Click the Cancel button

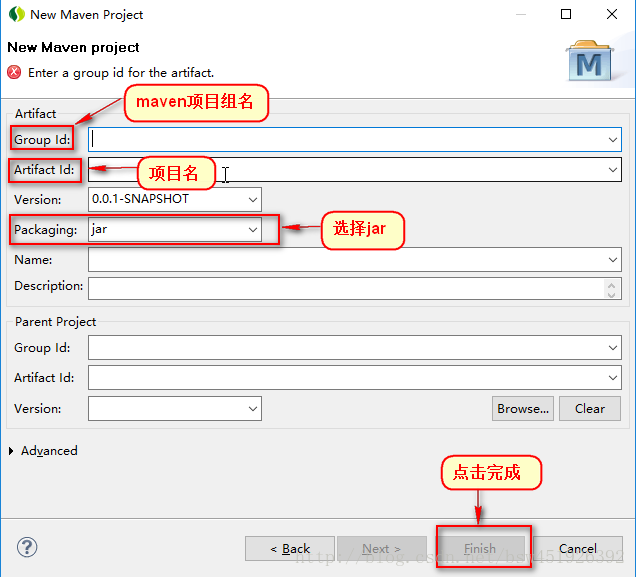point(578,549)
